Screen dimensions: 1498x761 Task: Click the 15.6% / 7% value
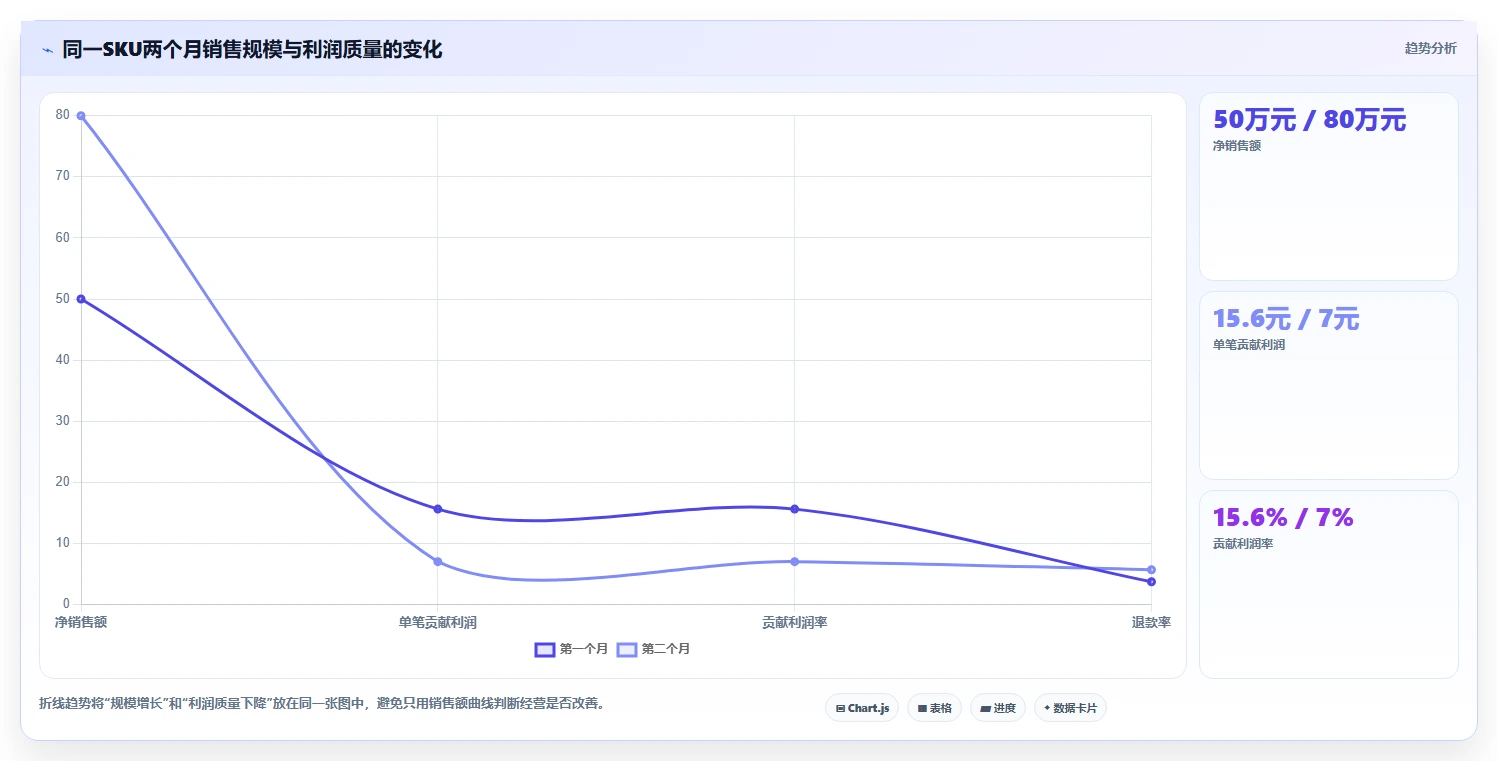(x=1283, y=518)
